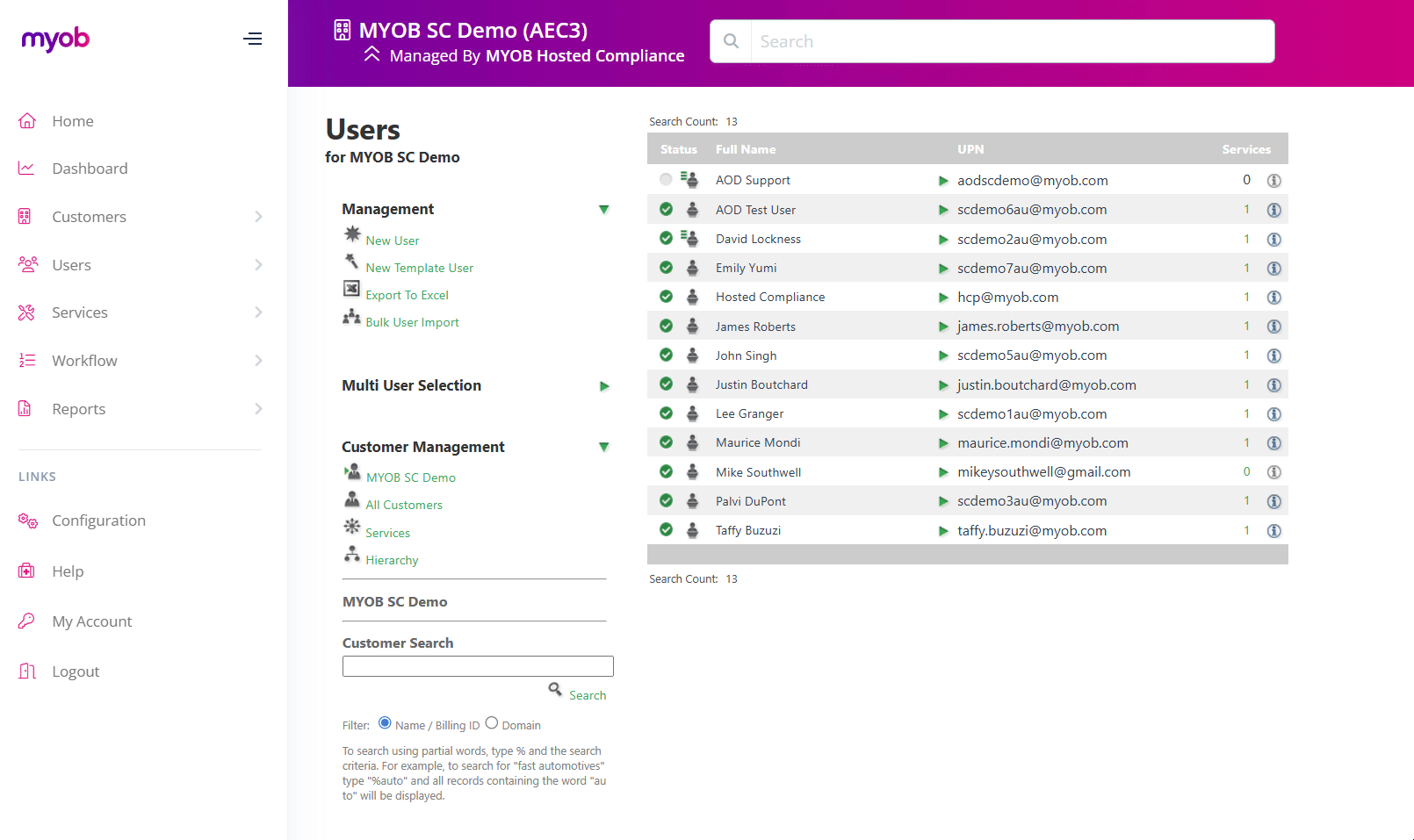Viewport: 1414px width, 840px height.
Task: Open the Services link under Customer Management
Action: point(387,533)
